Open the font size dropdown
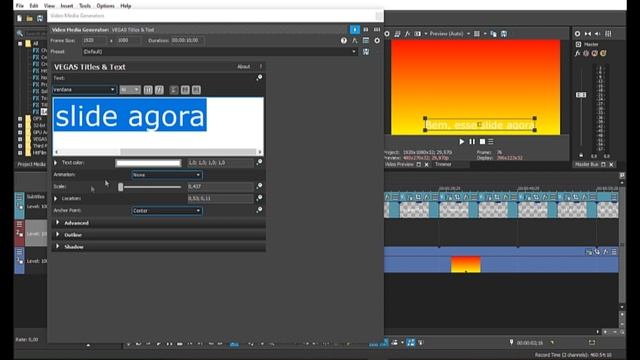The height and width of the screenshot is (360, 640). pyautogui.click(x=130, y=90)
